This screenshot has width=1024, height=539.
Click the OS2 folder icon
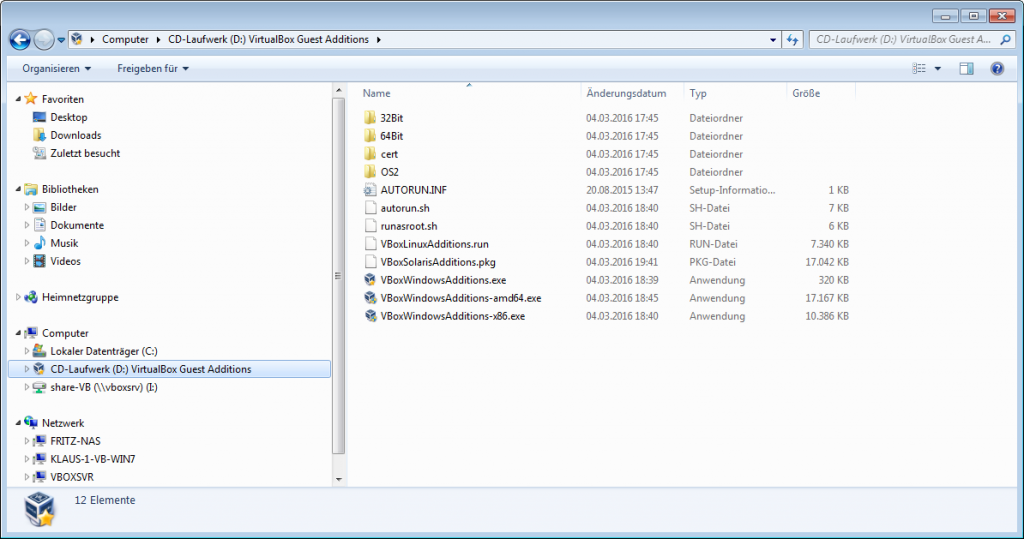[x=370, y=172]
